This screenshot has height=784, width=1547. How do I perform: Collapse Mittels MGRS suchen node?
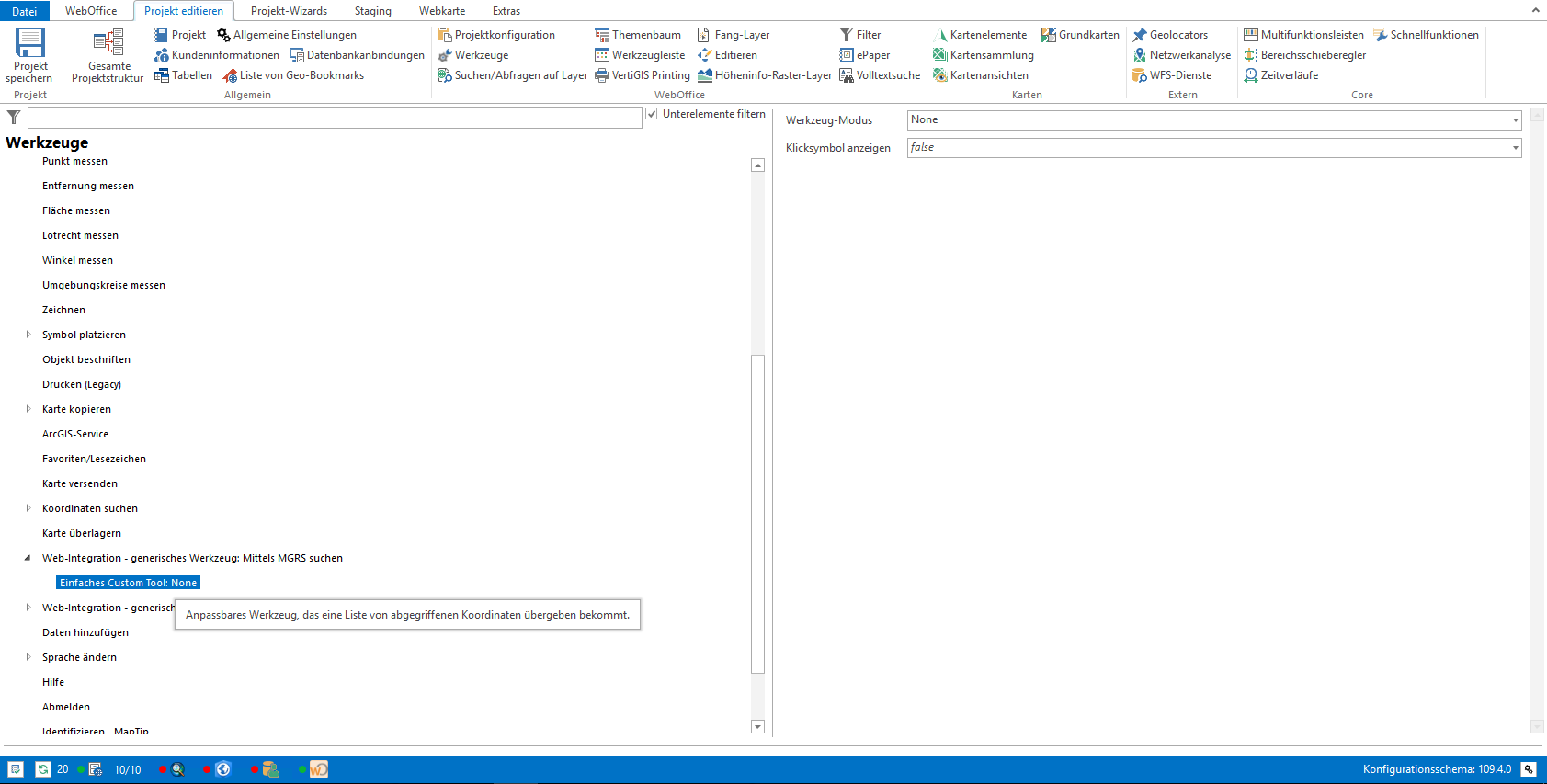pos(28,558)
